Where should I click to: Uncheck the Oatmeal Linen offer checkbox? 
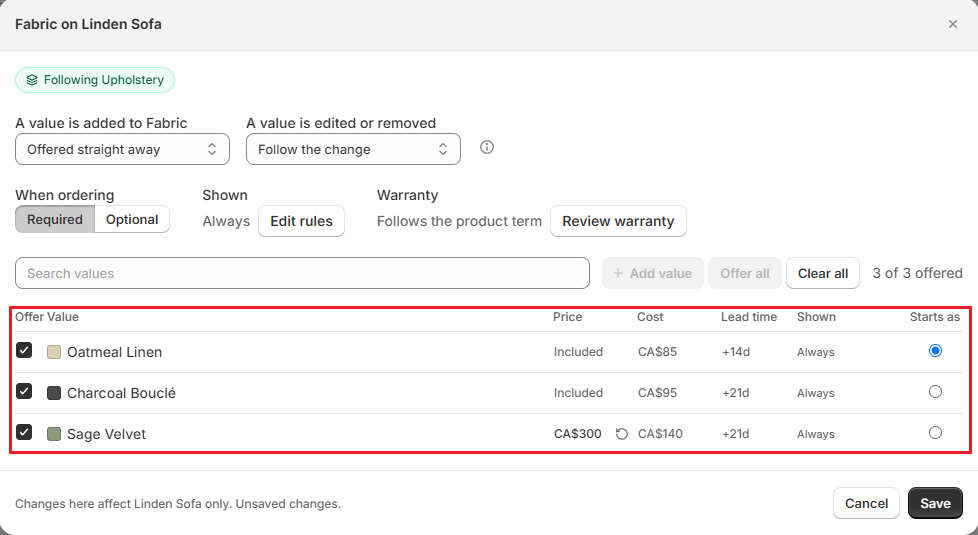(24, 350)
